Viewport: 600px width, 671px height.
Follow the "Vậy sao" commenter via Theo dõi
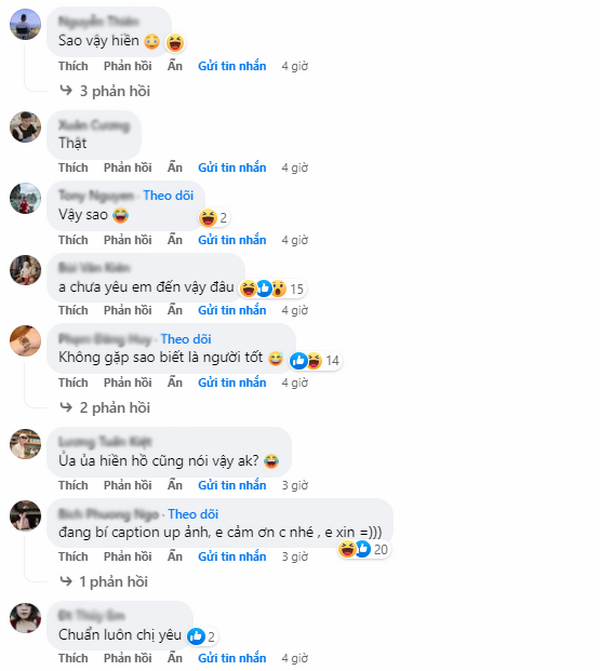click(168, 196)
